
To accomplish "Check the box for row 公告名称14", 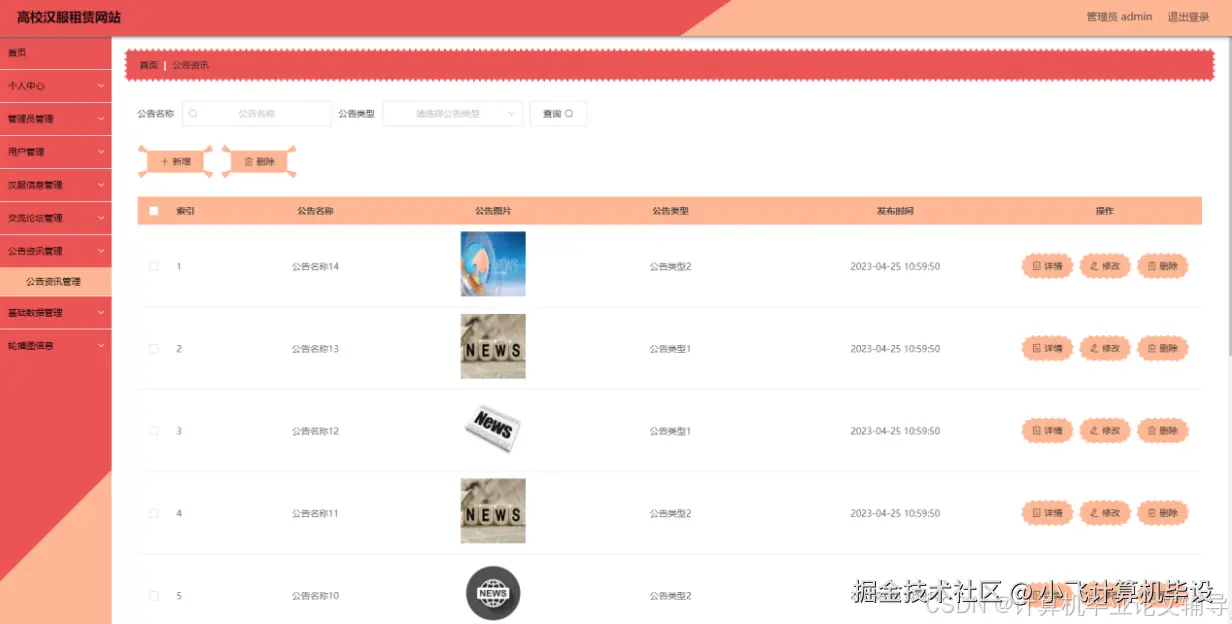I will 154,266.
